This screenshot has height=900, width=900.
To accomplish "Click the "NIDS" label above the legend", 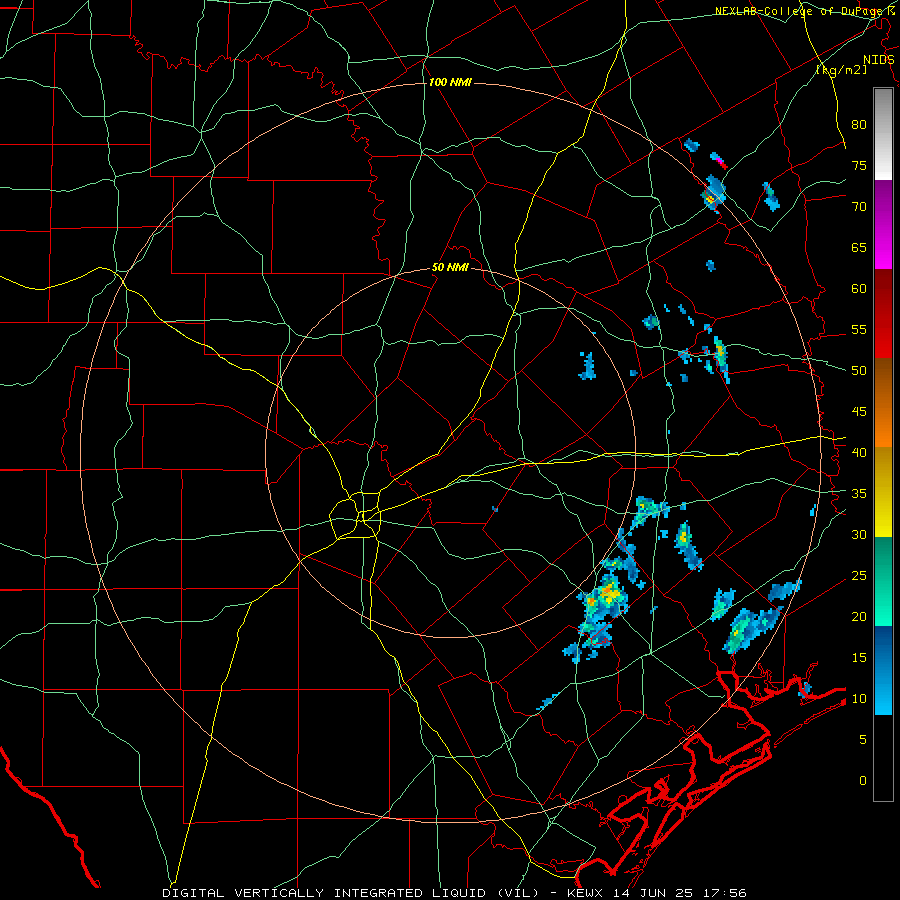I will (878, 60).
